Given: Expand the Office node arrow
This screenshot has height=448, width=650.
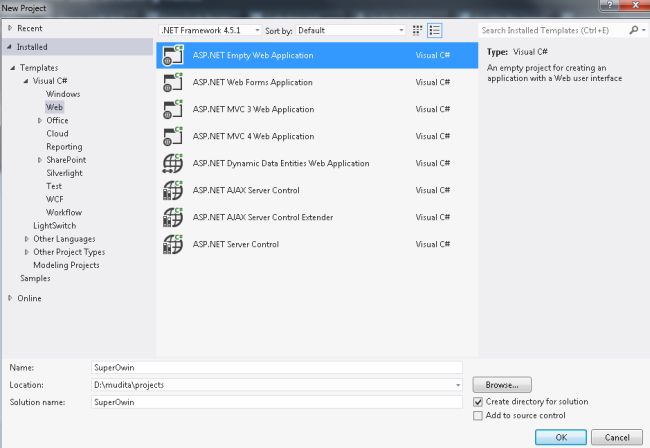Looking at the screenshot, I should coord(40,121).
